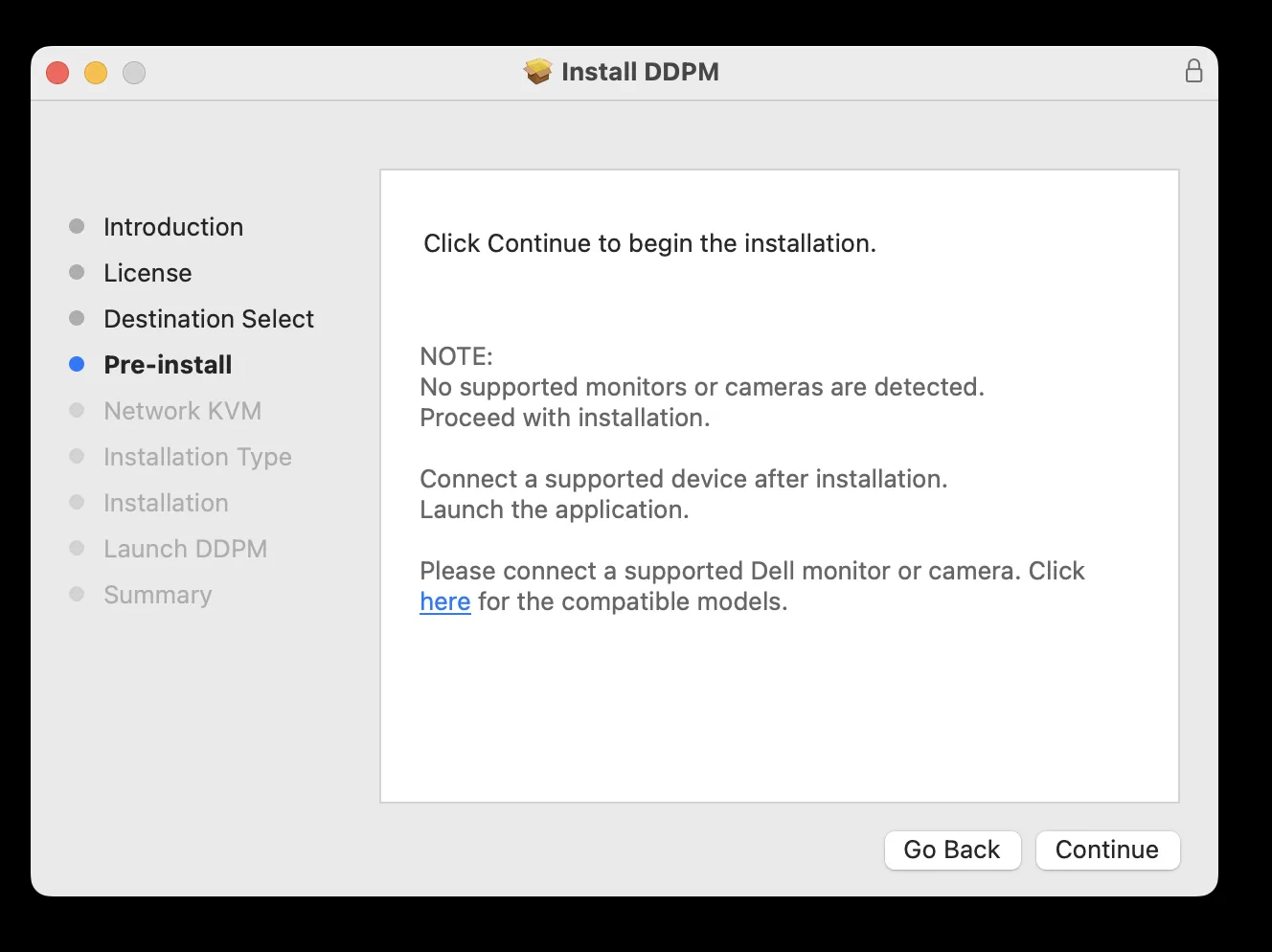This screenshot has height=952, width=1272.
Task: Click the gray bullet next to License
Action: (78, 273)
